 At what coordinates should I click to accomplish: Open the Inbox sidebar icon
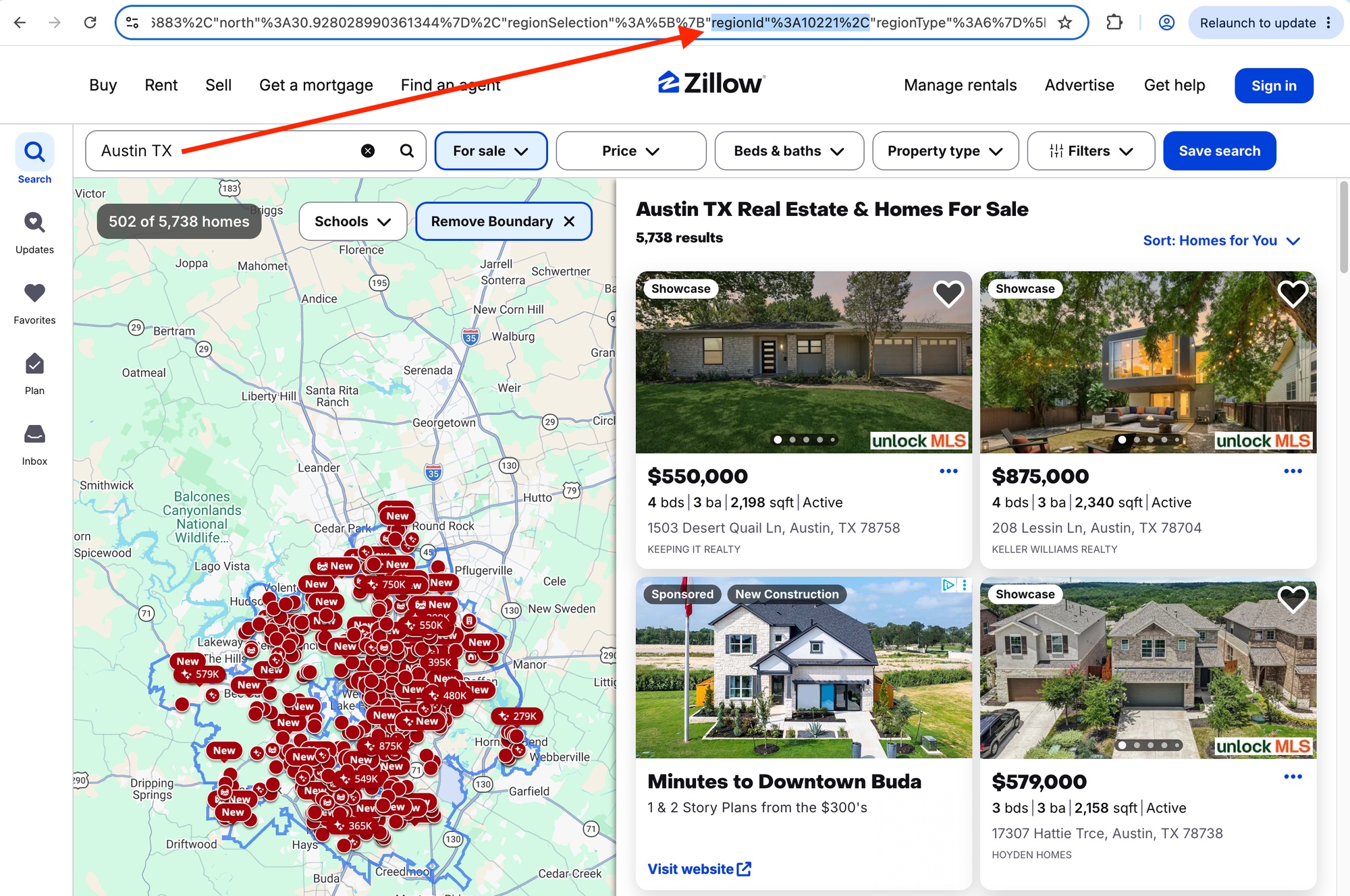[x=34, y=445]
